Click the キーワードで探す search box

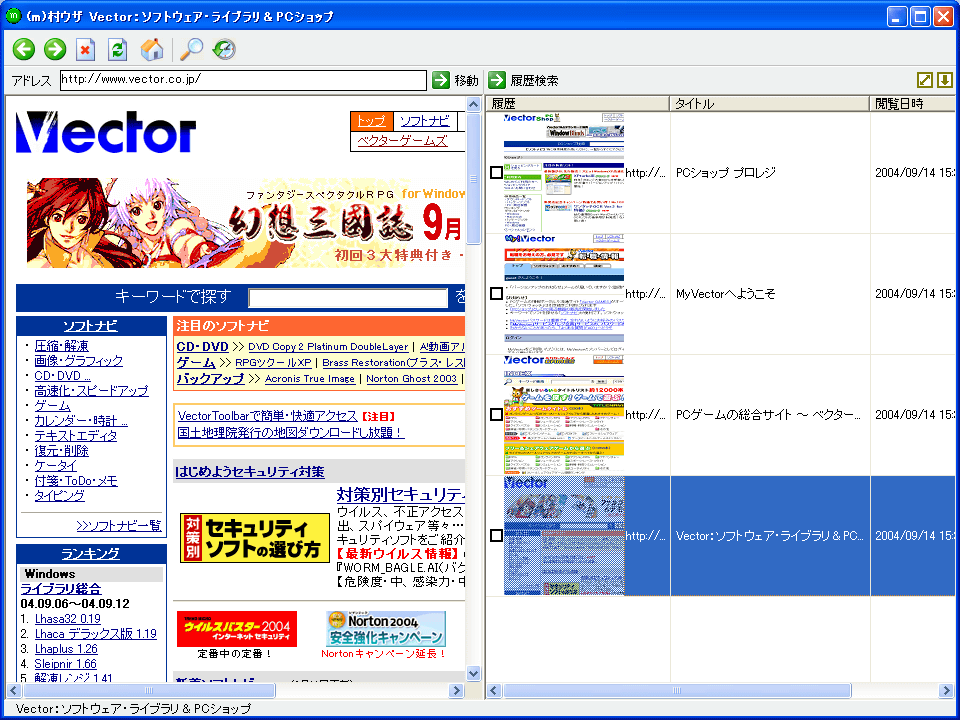[348, 298]
